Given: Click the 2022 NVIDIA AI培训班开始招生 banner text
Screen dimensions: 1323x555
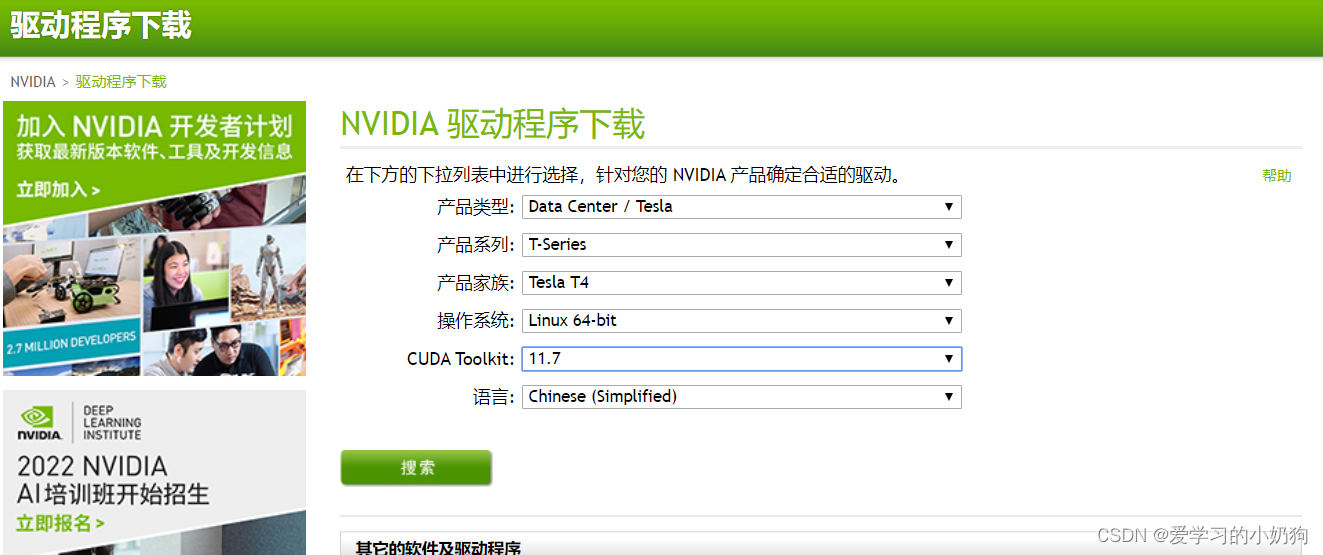Looking at the screenshot, I should click(x=113, y=480).
